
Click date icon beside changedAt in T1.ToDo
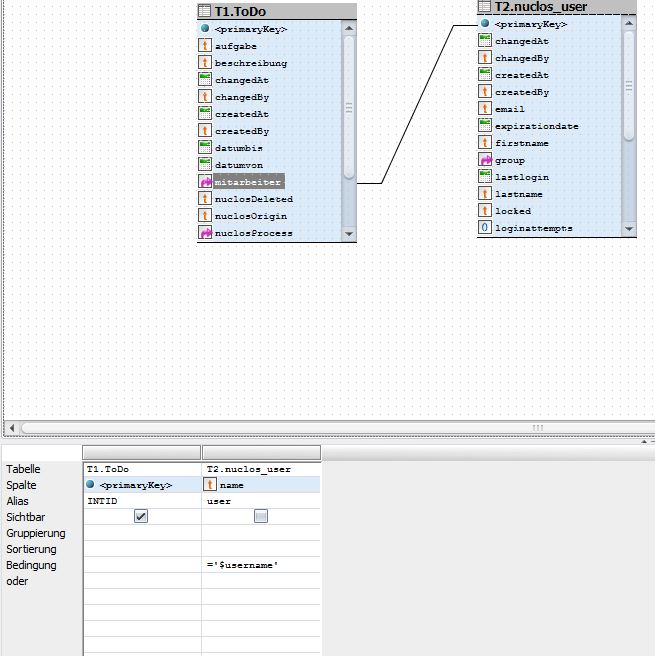pos(205,79)
